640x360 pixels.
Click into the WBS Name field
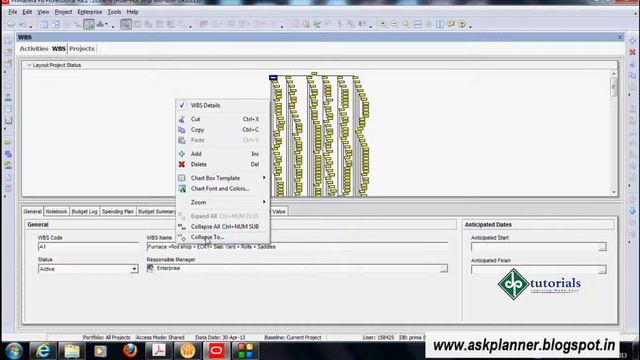coord(297,247)
